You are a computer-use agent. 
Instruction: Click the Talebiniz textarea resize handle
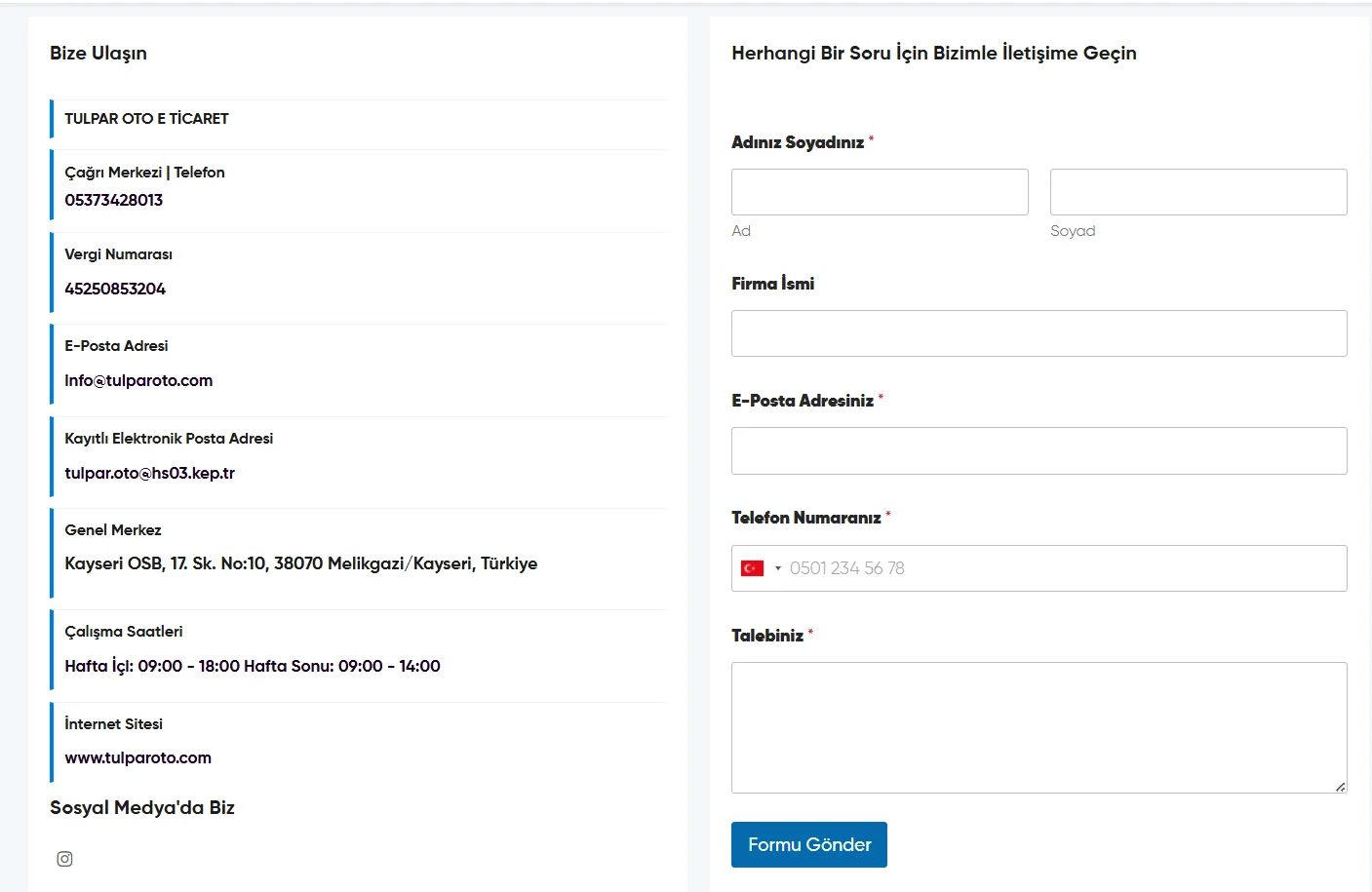[1341, 787]
